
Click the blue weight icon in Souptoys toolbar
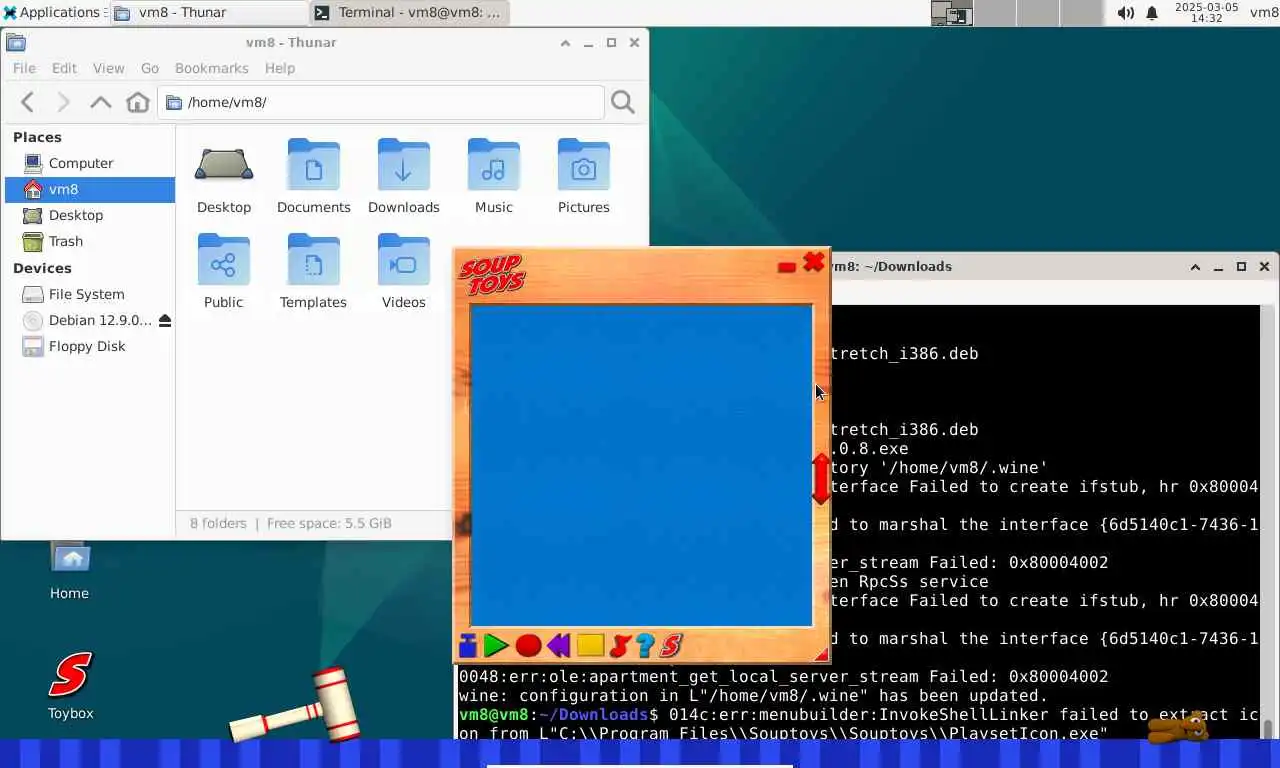tap(467, 646)
